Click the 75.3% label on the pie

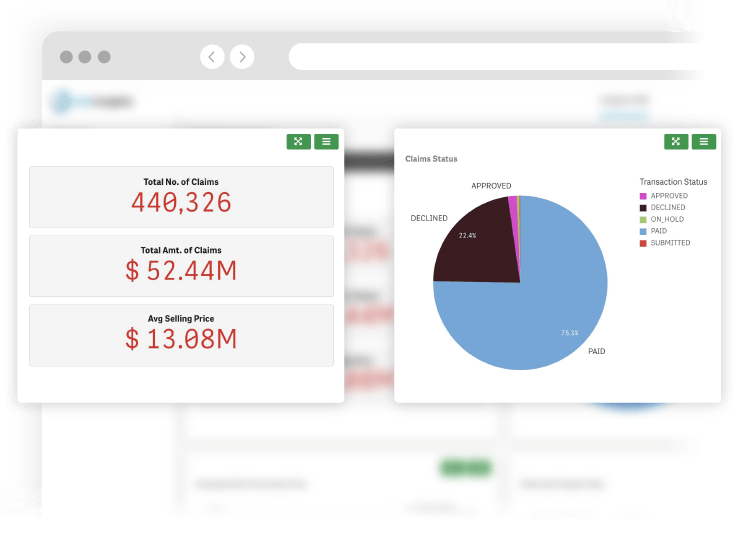pos(570,333)
